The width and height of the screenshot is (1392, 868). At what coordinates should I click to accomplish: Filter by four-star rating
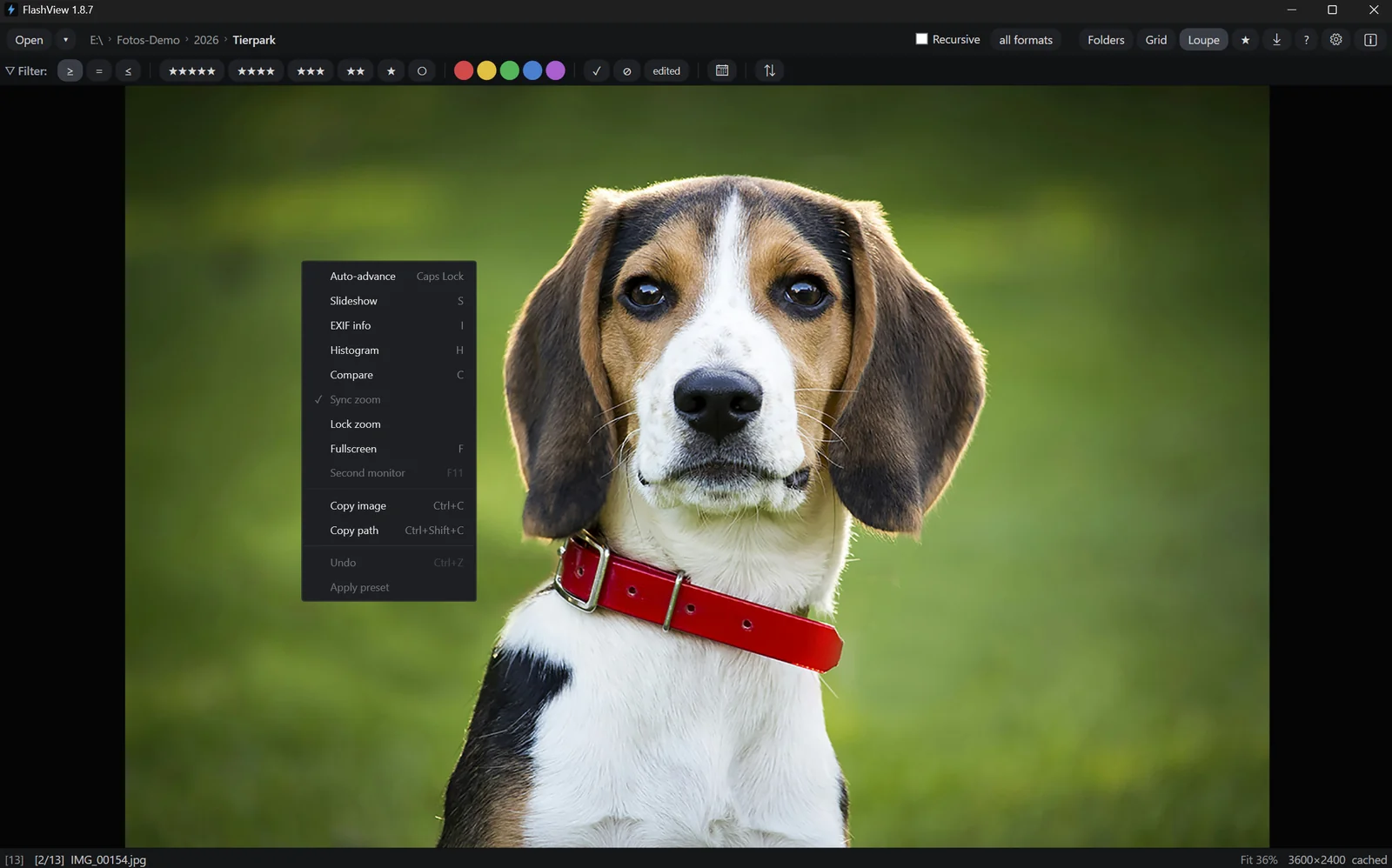point(256,71)
